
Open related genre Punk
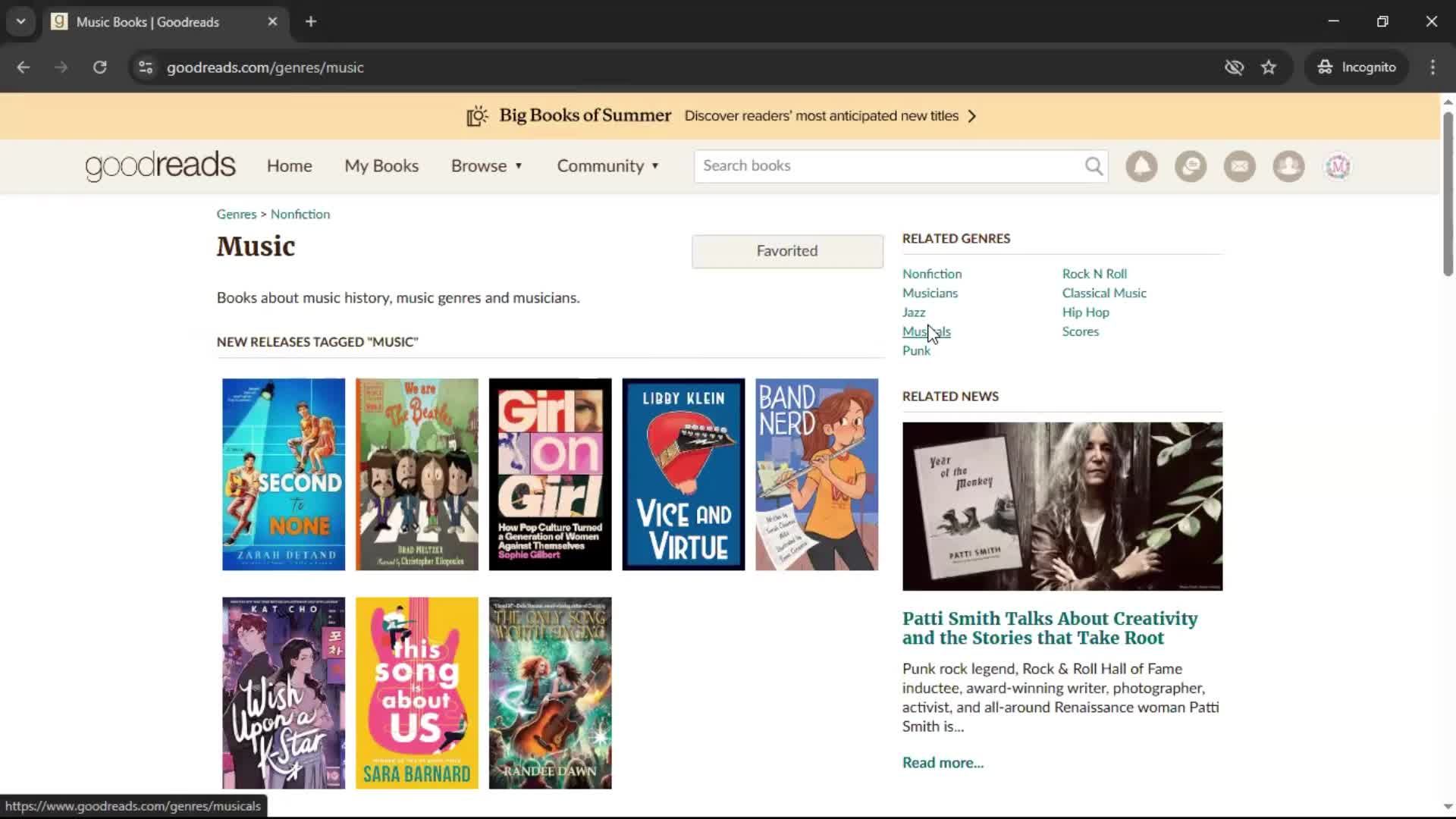click(916, 351)
